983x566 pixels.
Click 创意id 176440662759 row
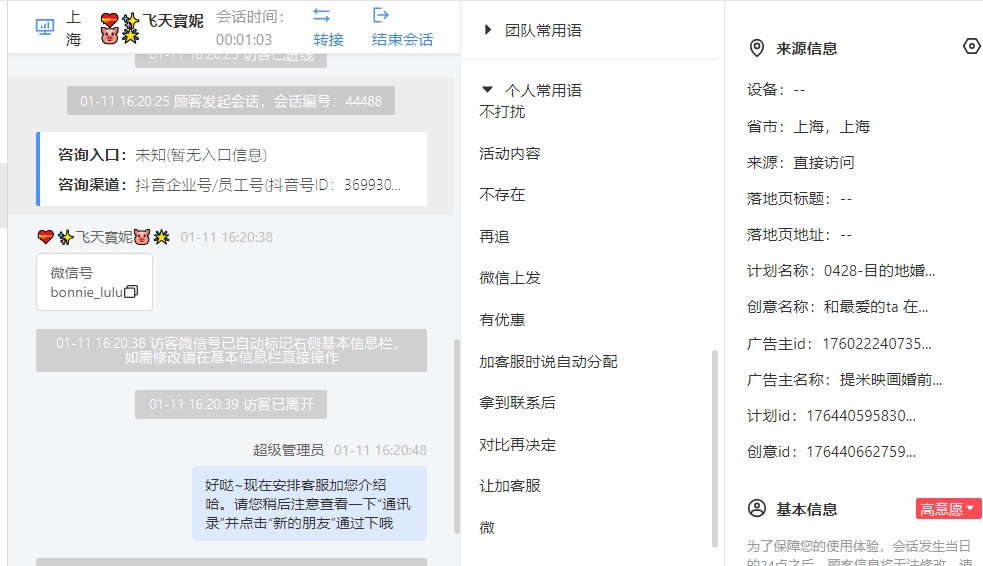coord(831,451)
